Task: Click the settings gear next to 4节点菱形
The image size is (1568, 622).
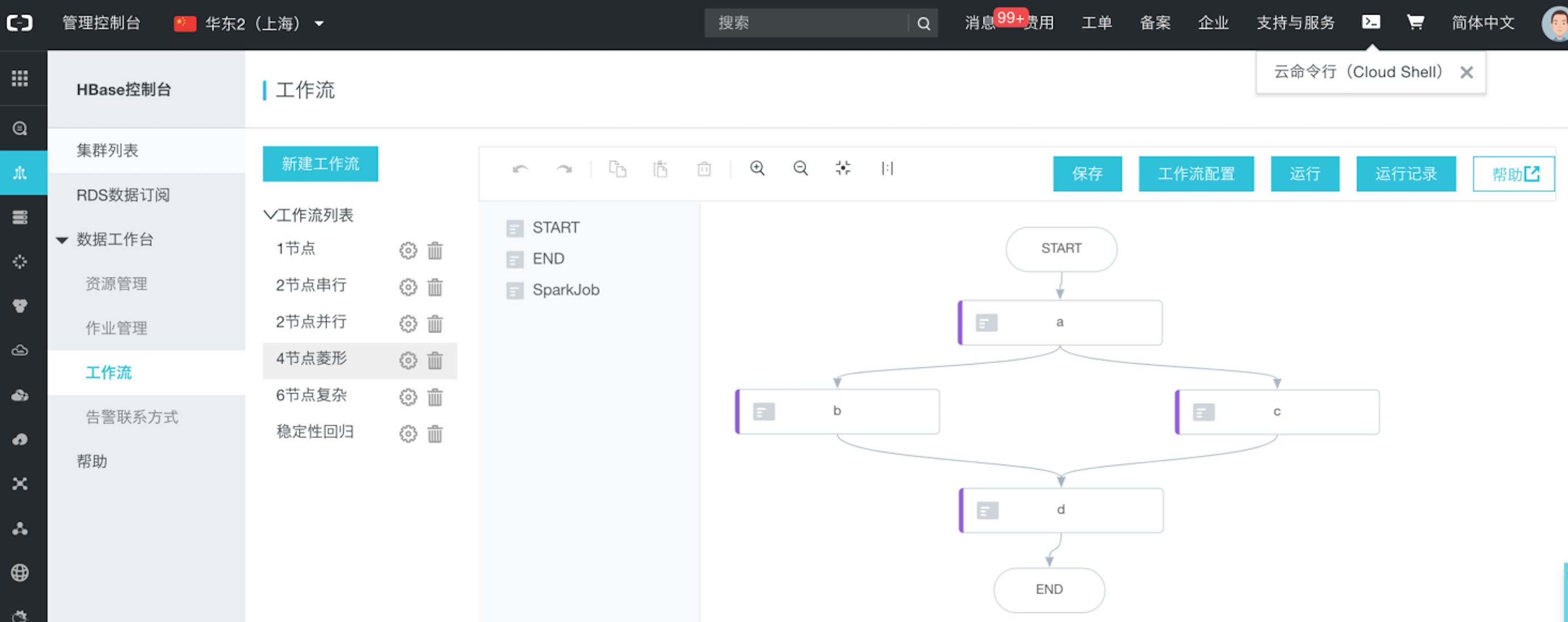Action: 408,360
